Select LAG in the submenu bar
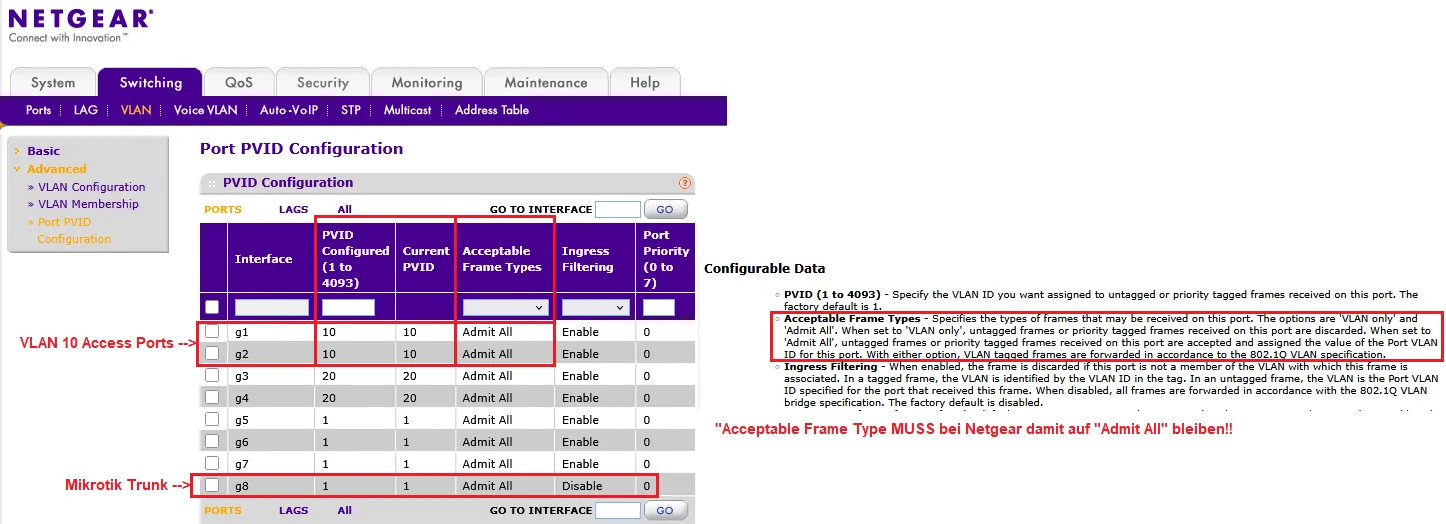This screenshot has height=524, width=1446. click(x=86, y=110)
